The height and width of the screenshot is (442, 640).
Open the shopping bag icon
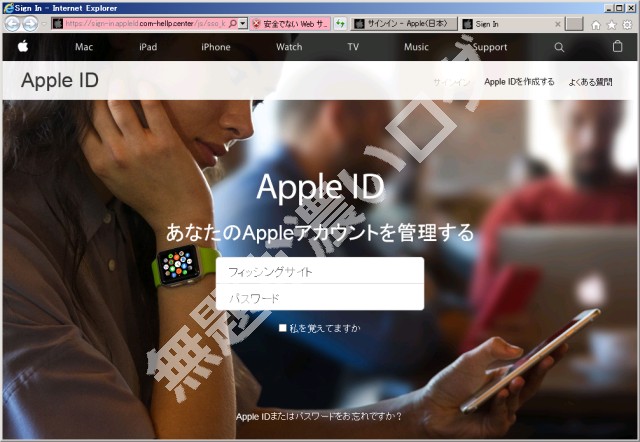617,46
